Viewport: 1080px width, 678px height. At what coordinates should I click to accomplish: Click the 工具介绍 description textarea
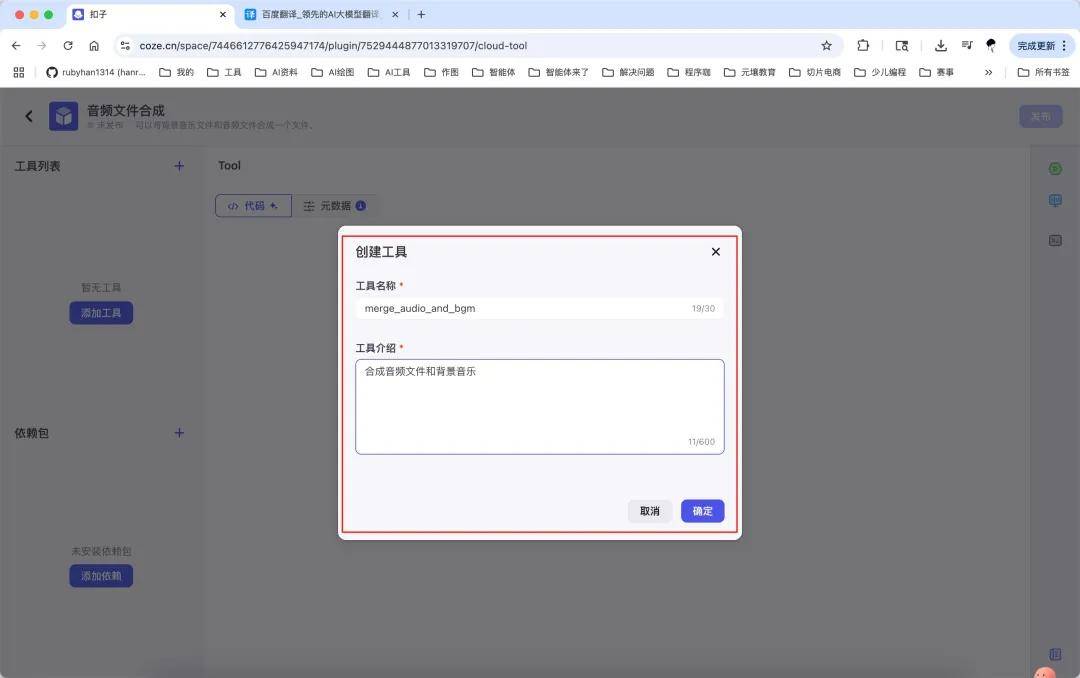(539, 406)
